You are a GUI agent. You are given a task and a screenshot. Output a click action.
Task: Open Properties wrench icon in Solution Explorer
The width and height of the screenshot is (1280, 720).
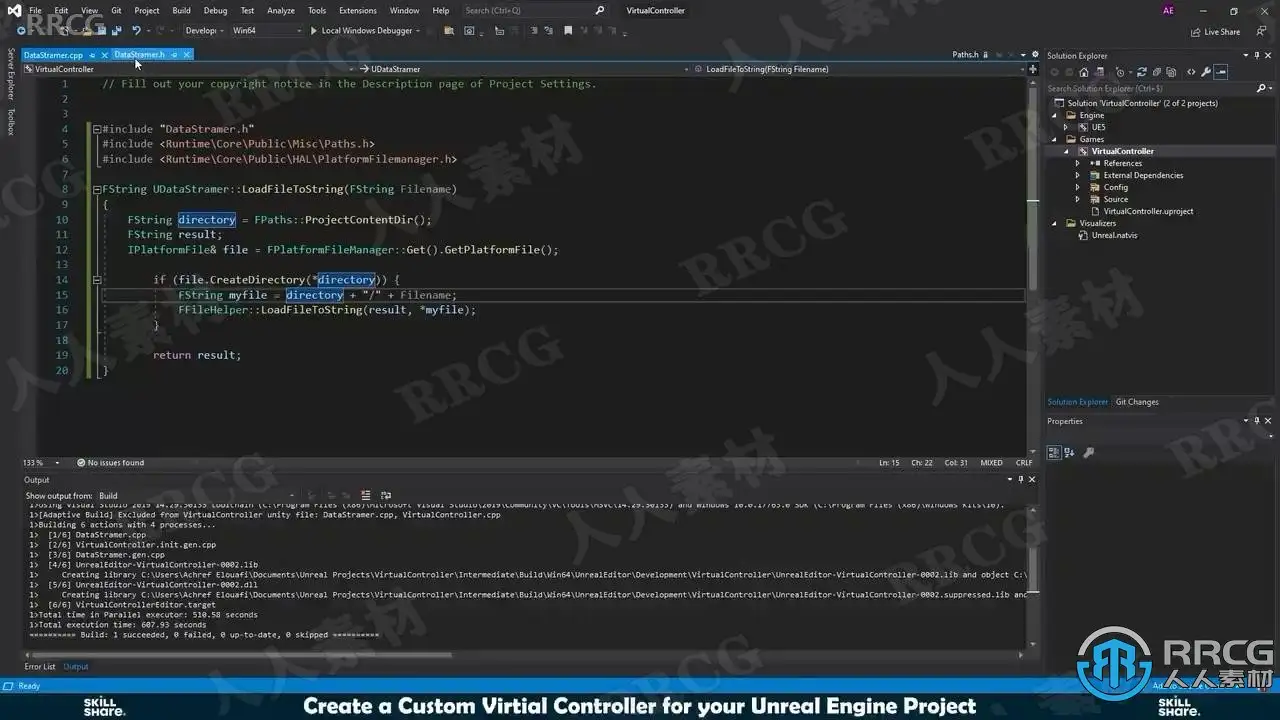(x=1206, y=72)
